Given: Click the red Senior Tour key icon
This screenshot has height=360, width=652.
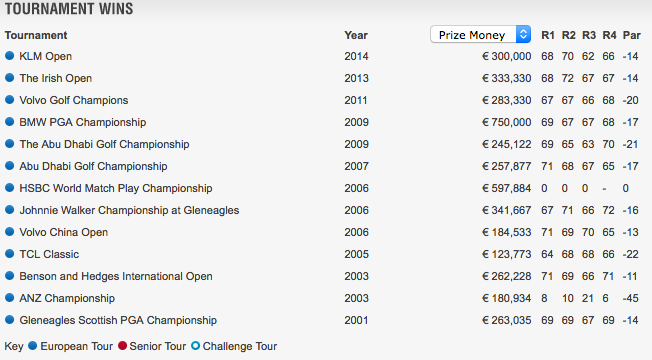Looking at the screenshot, I should [x=122, y=346].
